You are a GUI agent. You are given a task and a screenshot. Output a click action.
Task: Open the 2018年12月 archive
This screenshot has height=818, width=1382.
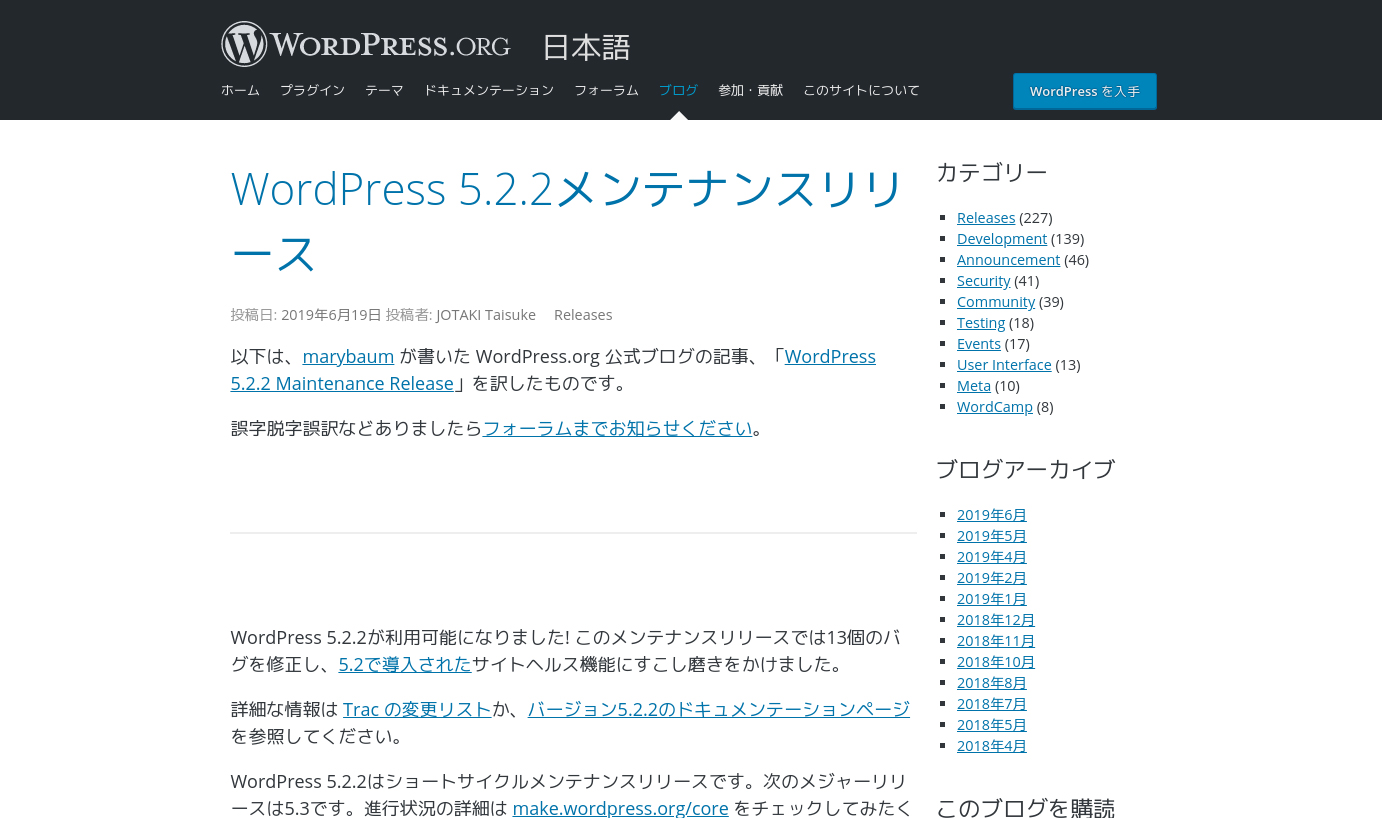996,620
